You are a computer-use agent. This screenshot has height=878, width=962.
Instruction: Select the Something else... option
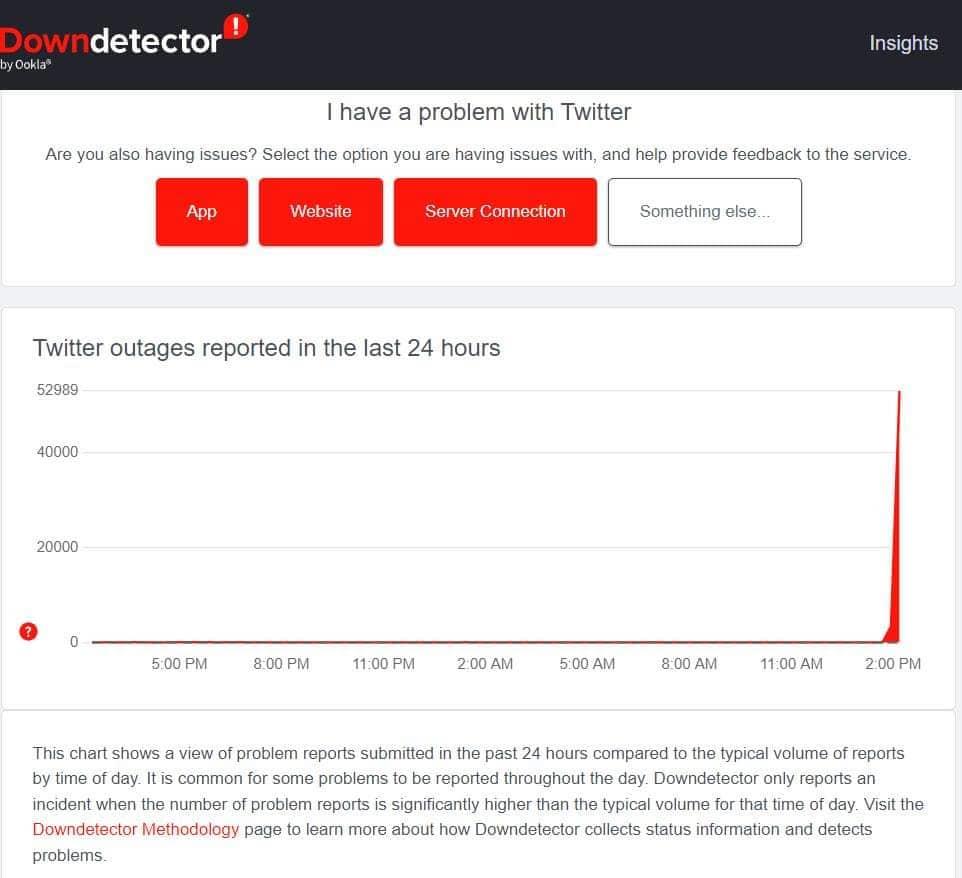[704, 212]
